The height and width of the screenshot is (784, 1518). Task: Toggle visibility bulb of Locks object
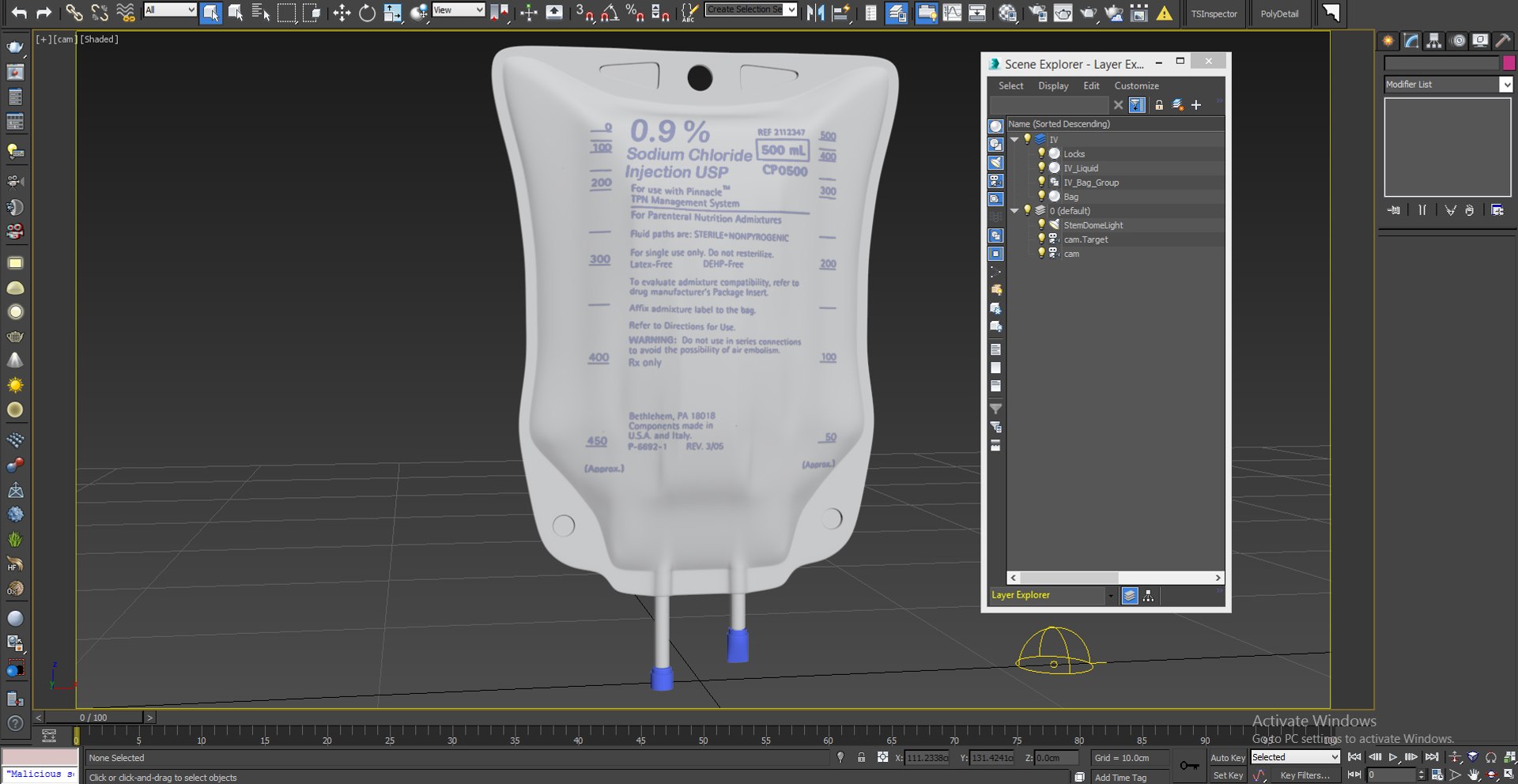click(1041, 153)
